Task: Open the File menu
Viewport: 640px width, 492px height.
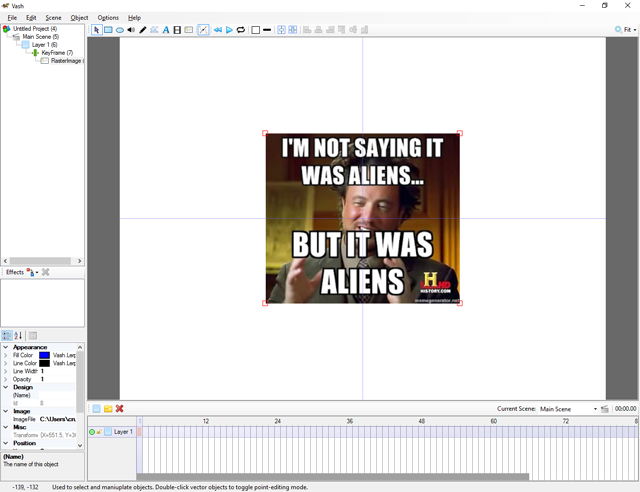Action: tap(12, 18)
